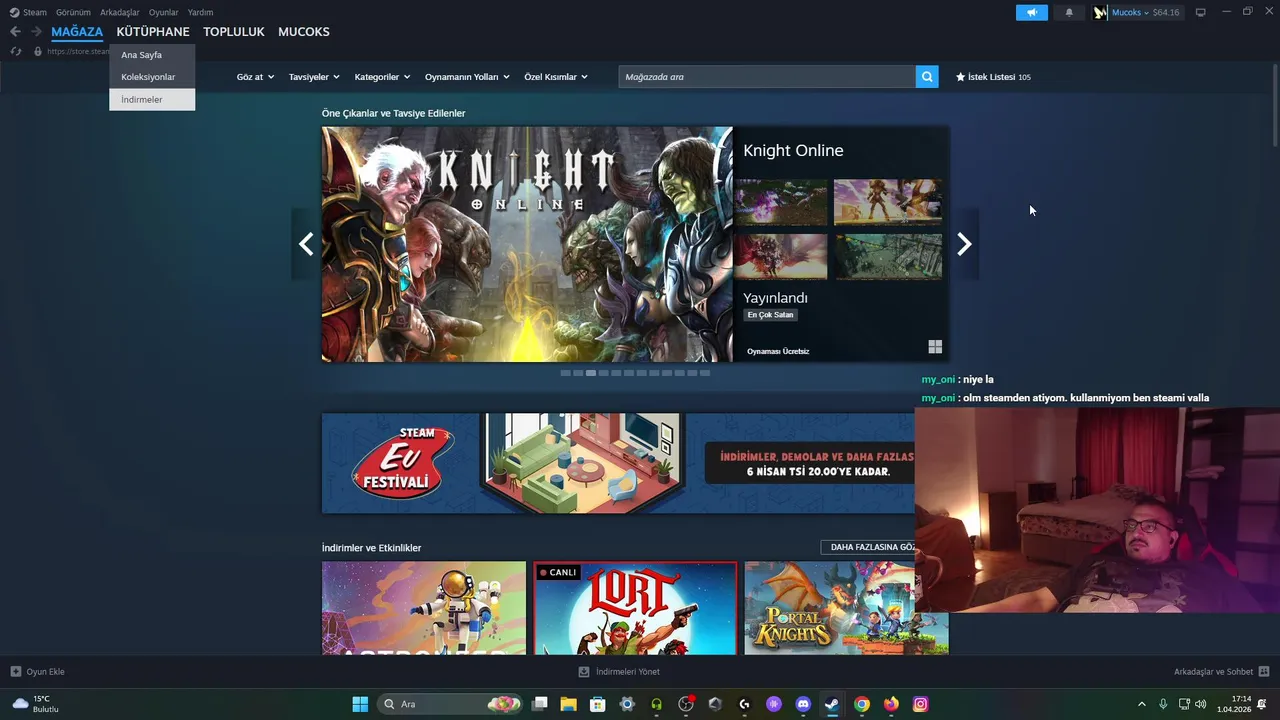Open the Yardım menu
Screen dimensions: 1280x720
pos(200,12)
